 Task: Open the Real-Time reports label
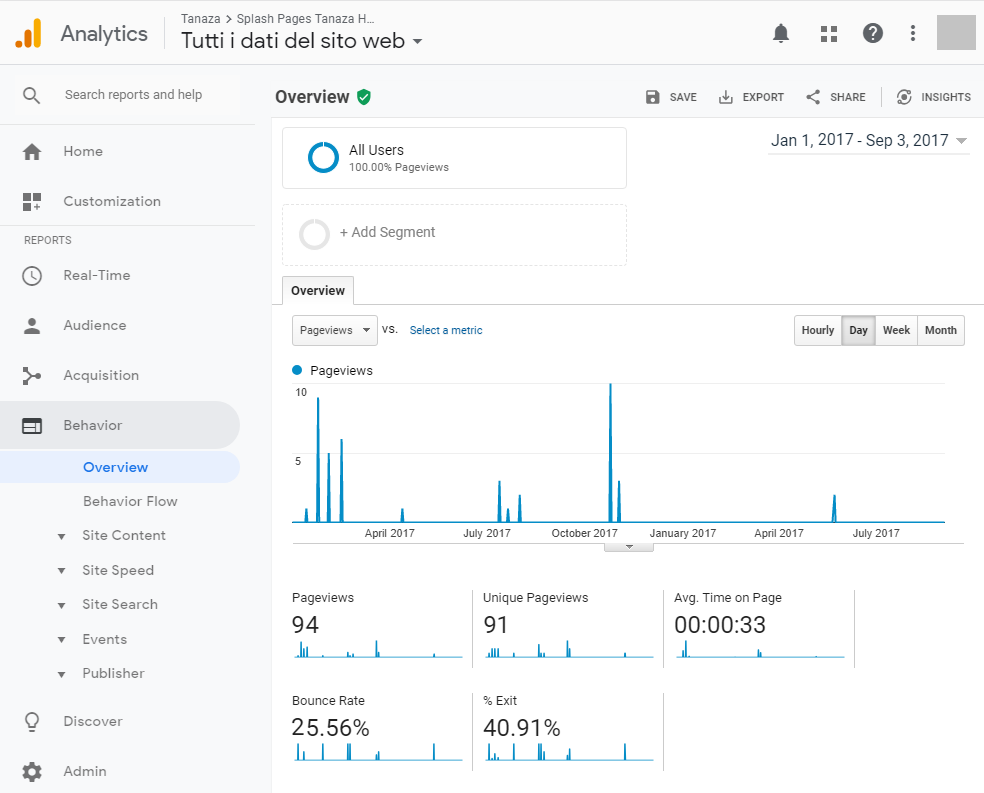tap(97, 275)
